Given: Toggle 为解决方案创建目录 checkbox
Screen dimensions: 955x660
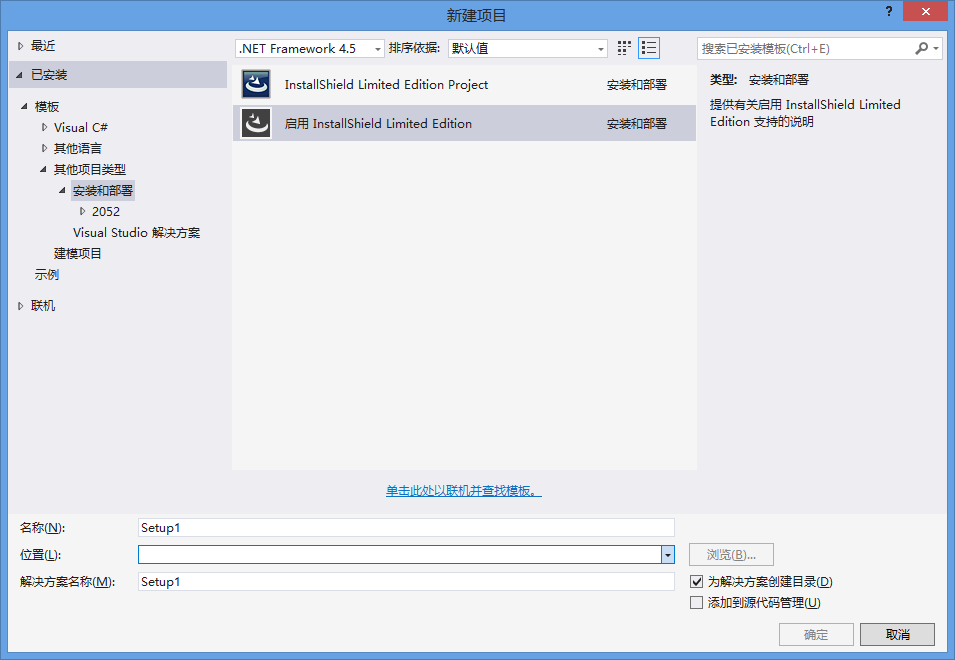Looking at the screenshot, I should tap(697, 581).
